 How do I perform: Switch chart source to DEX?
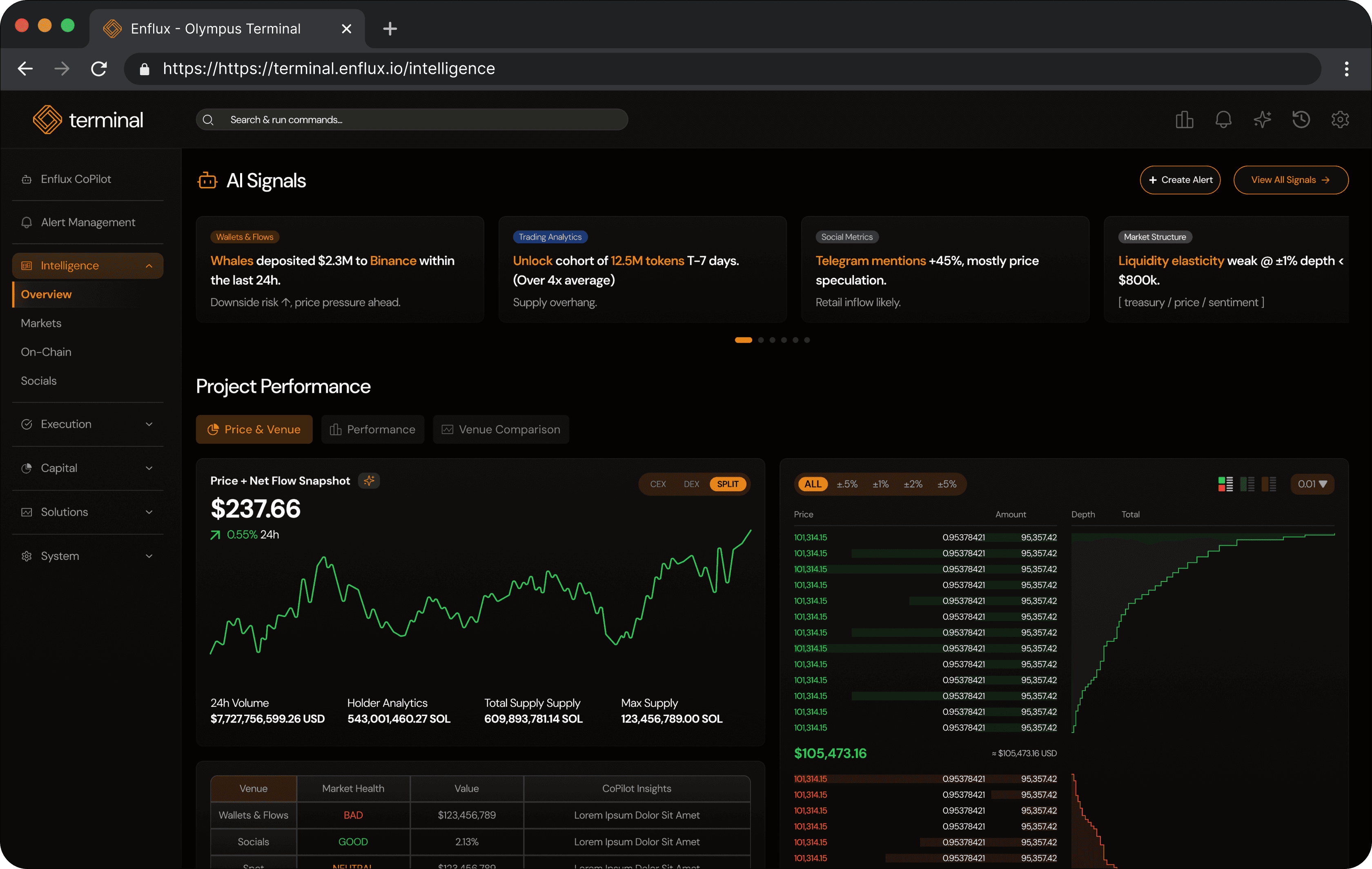pyautogui.click(x=691, y=484)
